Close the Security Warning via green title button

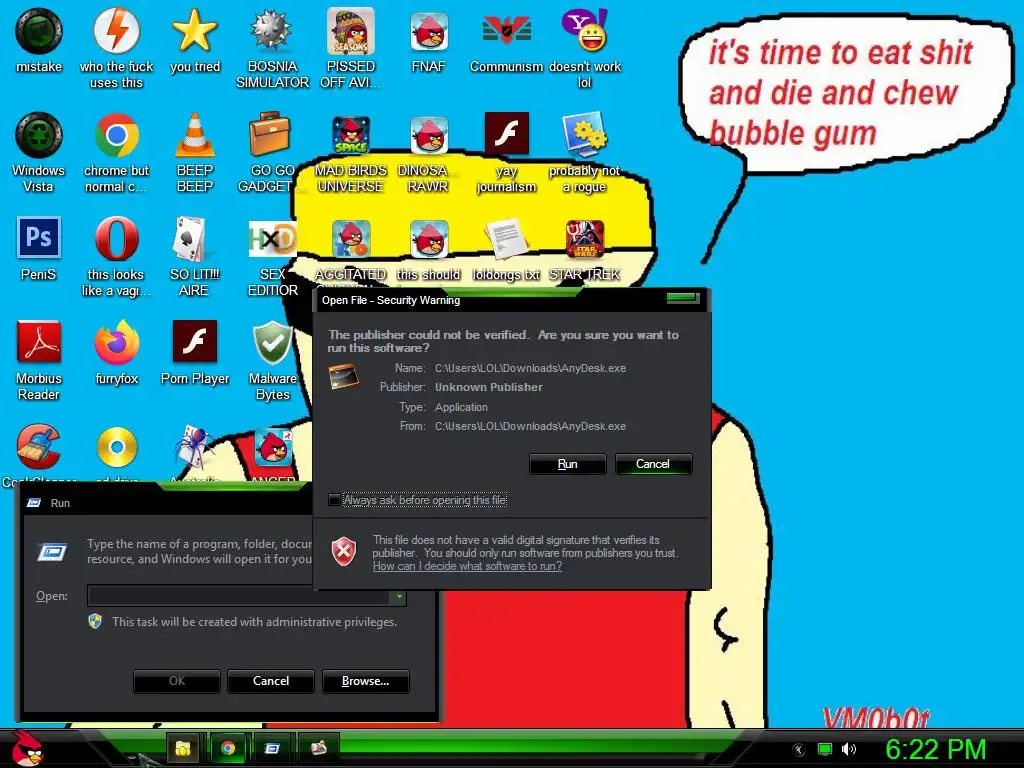[683, 298]
